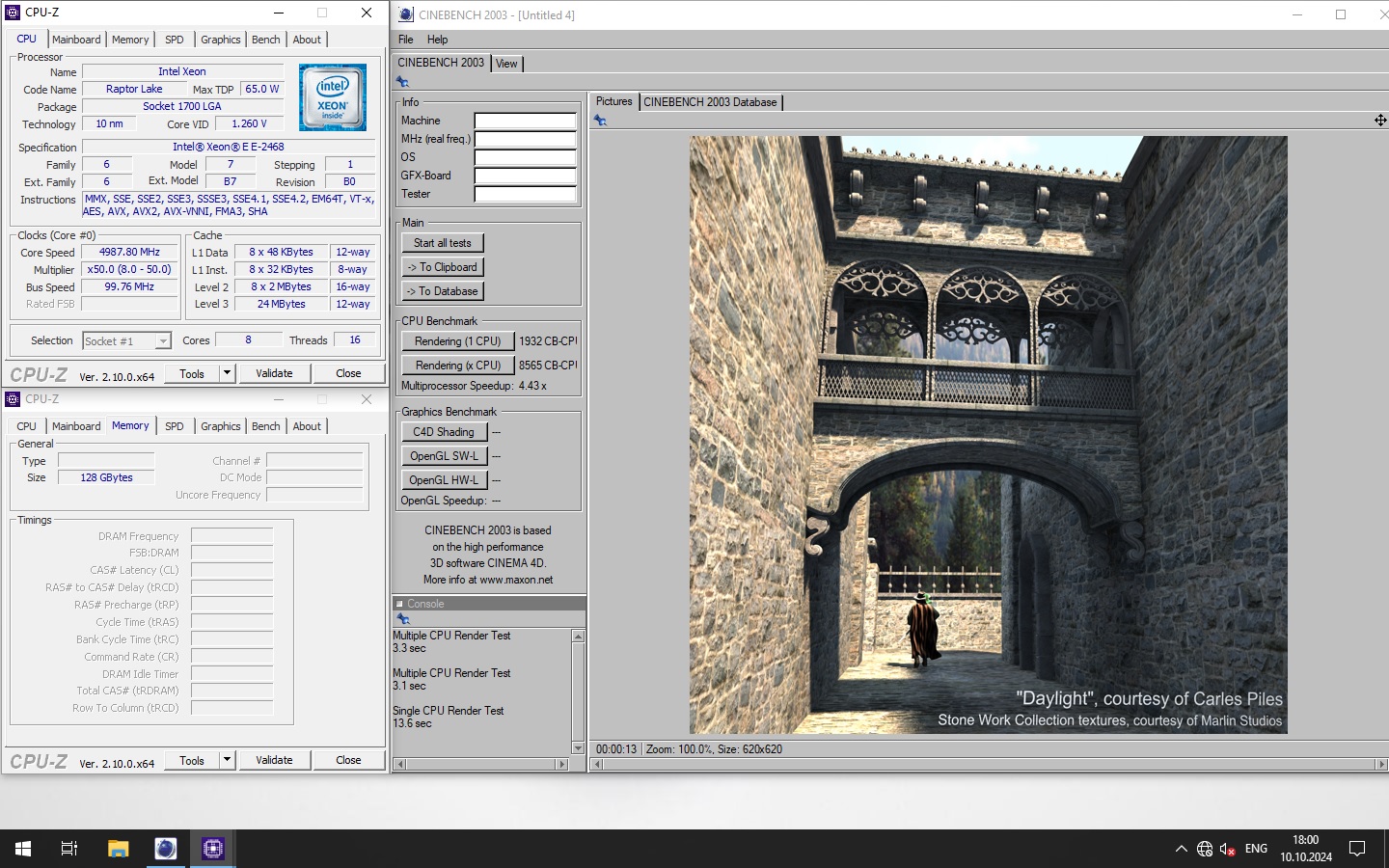Run the C4D Shading test

coord(444,432)
